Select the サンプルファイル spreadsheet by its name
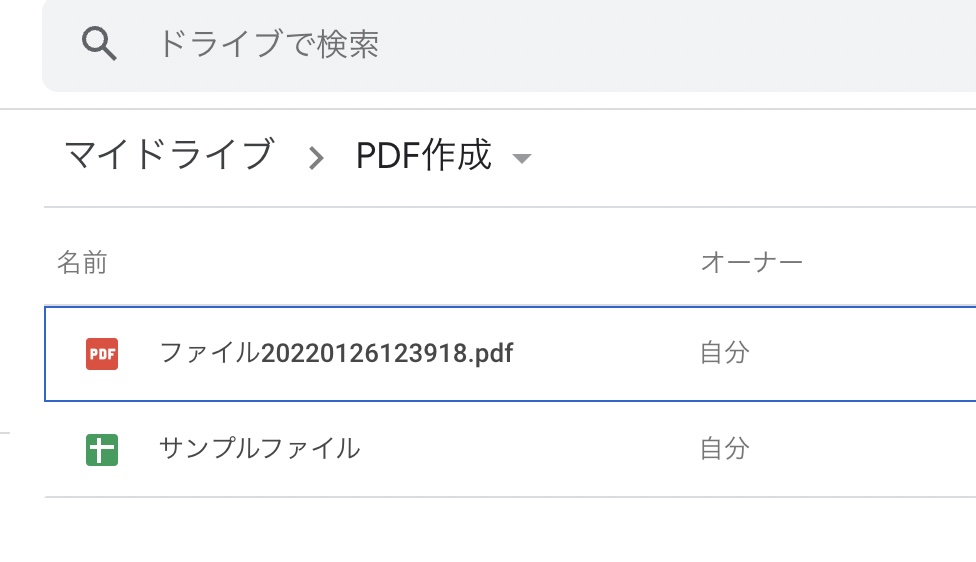The height and width of the screenshot is (562, 976). point(259,449)
